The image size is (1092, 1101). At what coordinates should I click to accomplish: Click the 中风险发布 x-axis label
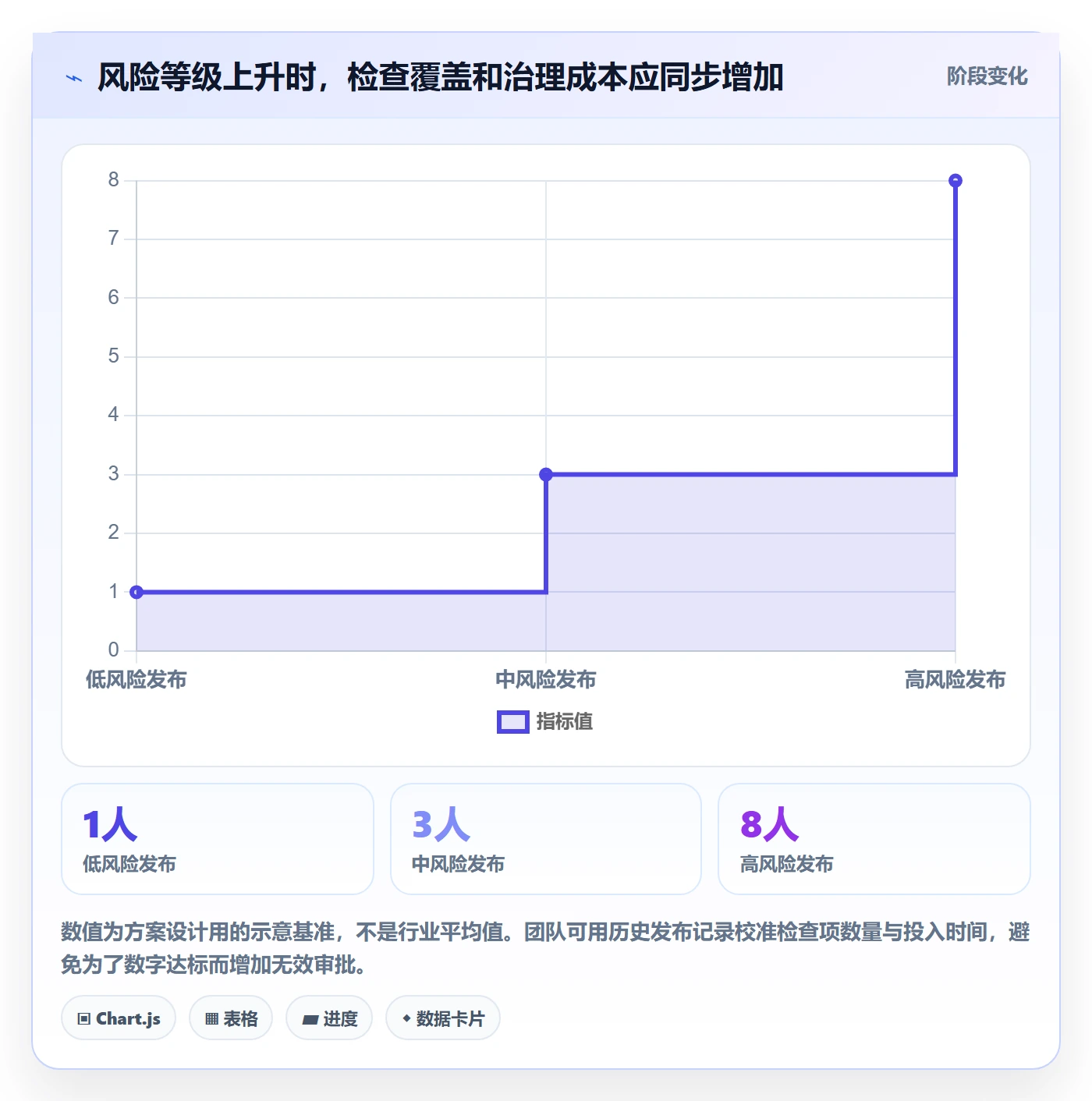(x=546, y=680)
